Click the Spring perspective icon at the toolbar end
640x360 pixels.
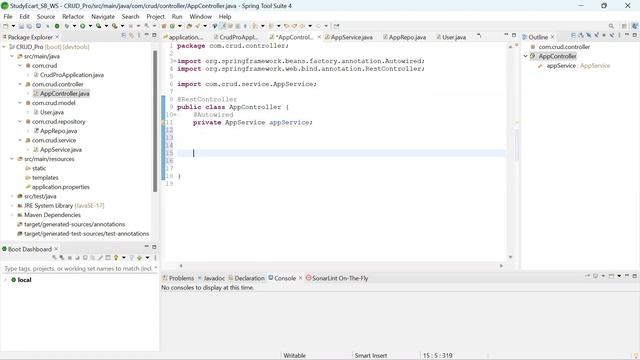635,26
